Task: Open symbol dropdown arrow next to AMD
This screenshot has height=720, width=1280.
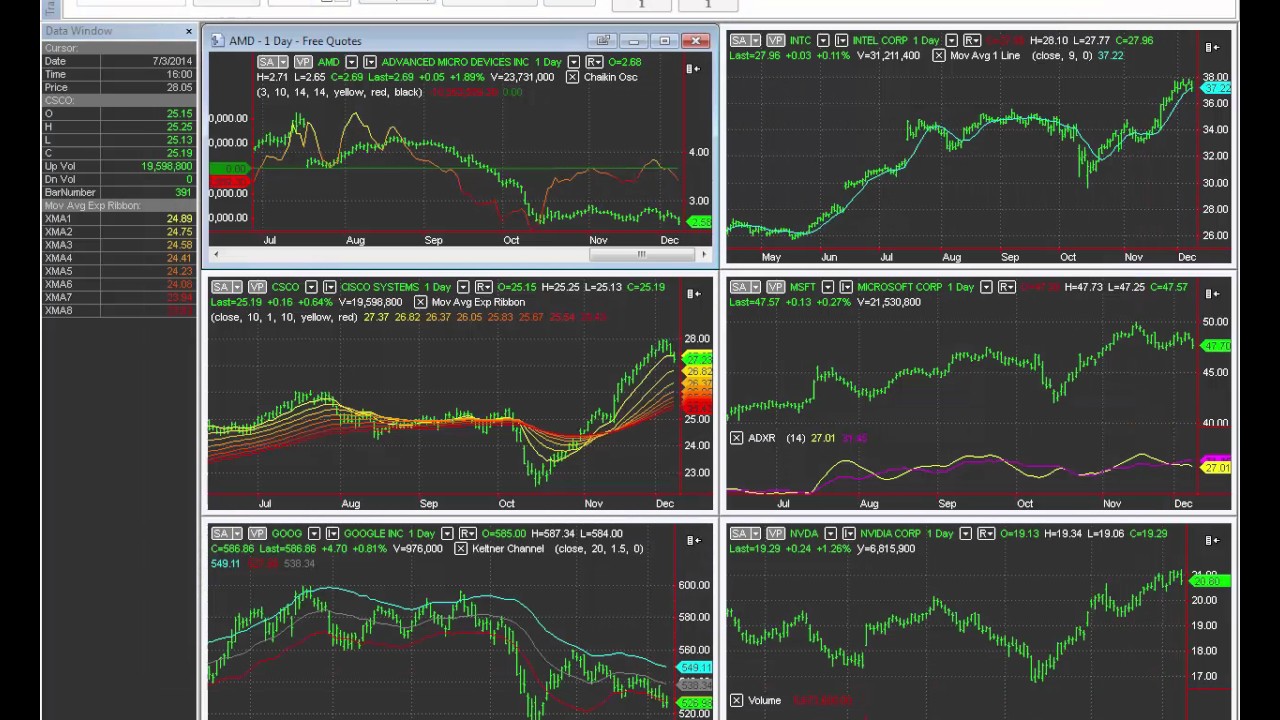Action: [x=352, y=62]
